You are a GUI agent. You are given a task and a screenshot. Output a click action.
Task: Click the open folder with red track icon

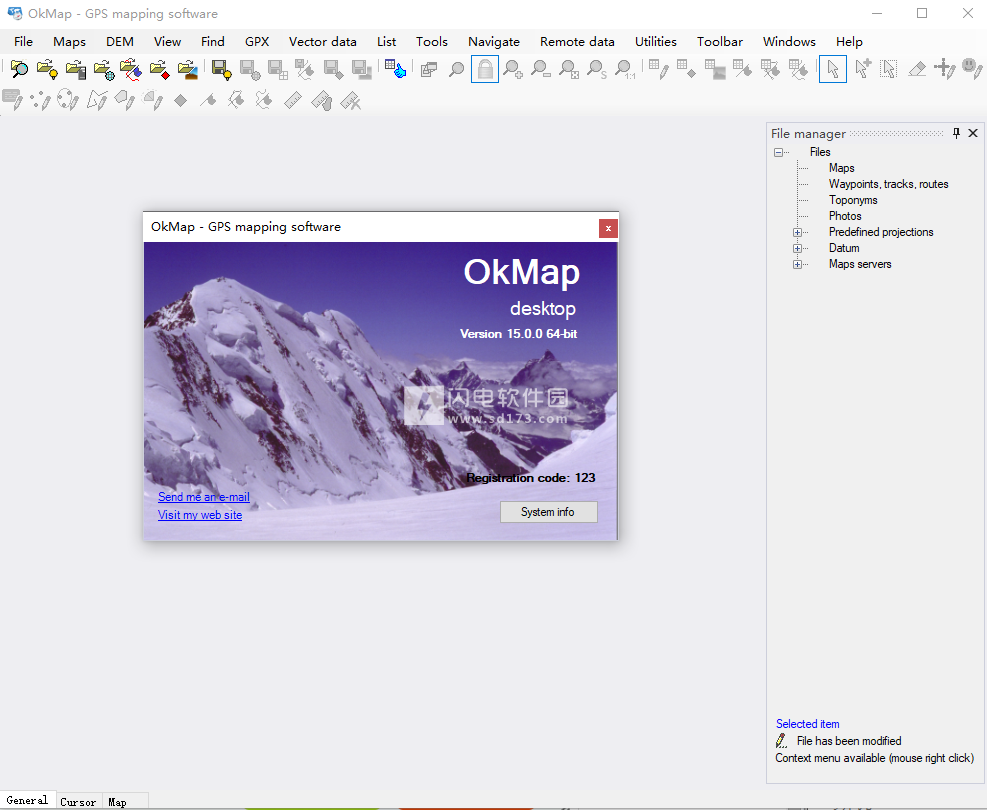[131, 69]
